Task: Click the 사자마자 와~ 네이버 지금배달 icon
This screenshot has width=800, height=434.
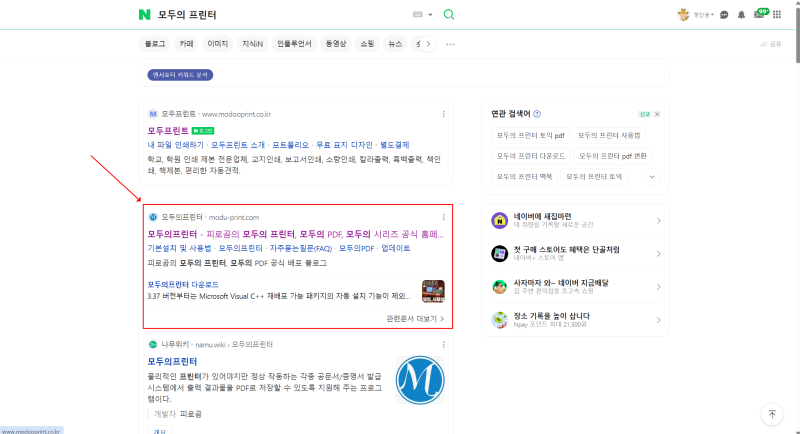Action: click(x=499, y=287)
